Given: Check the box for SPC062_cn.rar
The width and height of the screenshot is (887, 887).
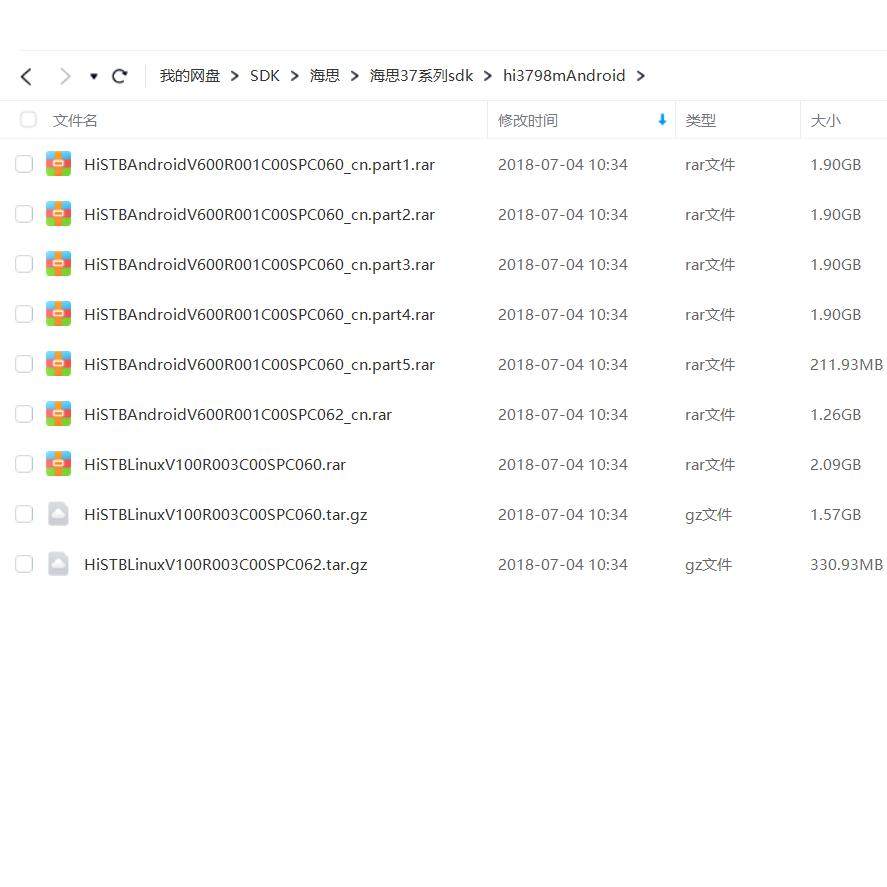Looking at the screenshot, I should (24, 414).
